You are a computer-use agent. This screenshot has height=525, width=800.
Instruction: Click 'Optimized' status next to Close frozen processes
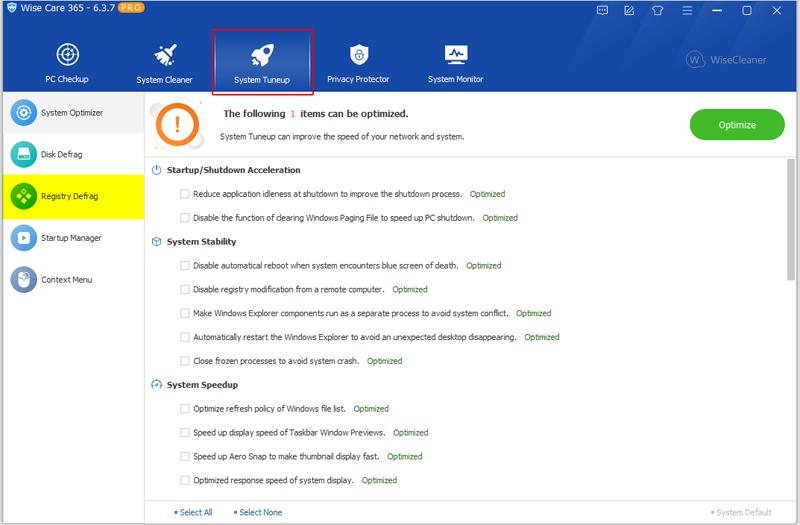click(x=385, y=361)
